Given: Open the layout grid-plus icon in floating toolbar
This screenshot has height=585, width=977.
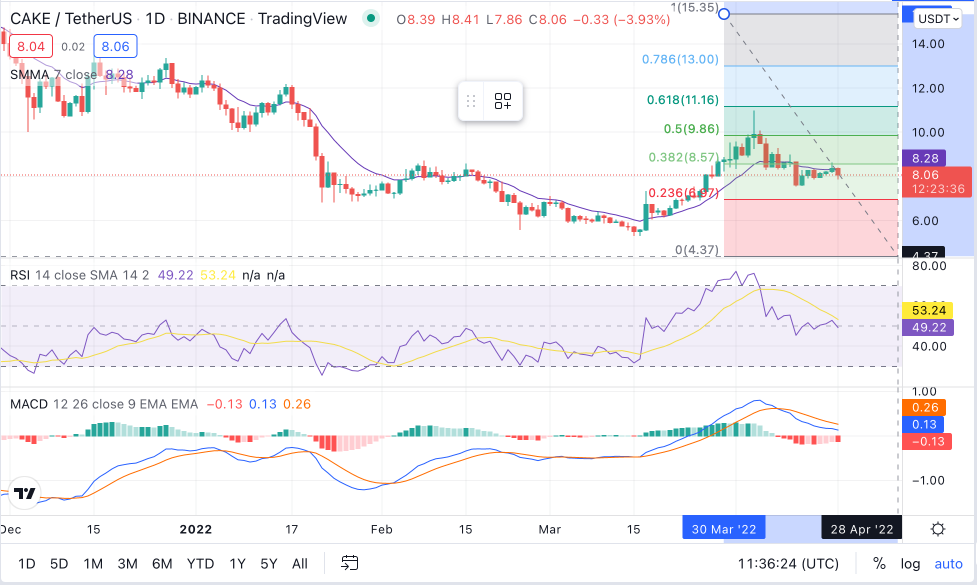Looking at the screenshot, I should point(503,101).
